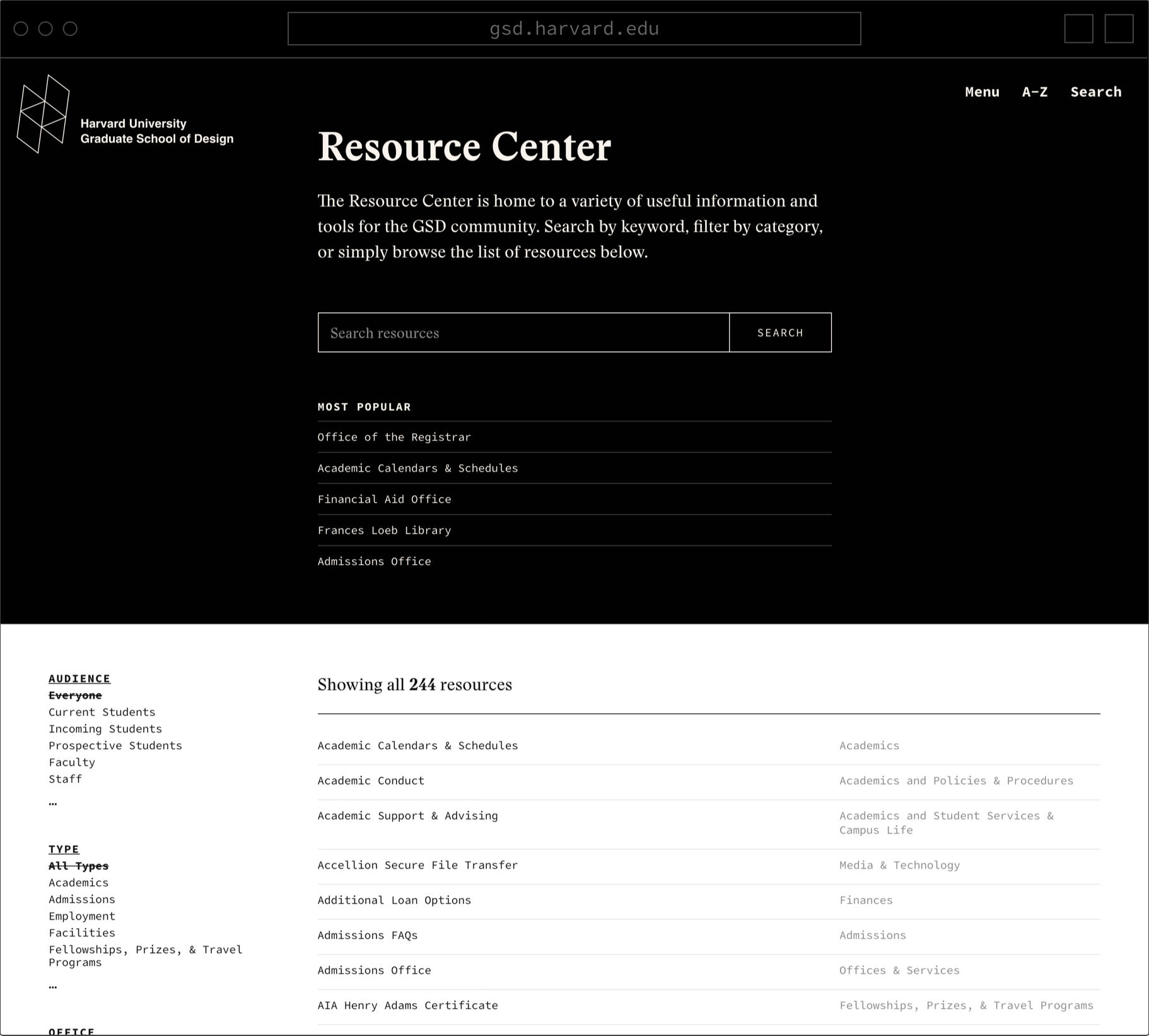Click Media & Technology category label
The height and width of the screenshot is (1036, 1149).
click(x=899, y=865)
